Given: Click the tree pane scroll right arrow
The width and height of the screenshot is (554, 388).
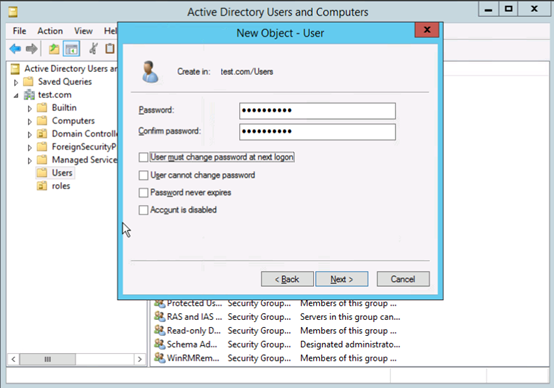Looking at the screenshot, I should (x=140, y=359).
